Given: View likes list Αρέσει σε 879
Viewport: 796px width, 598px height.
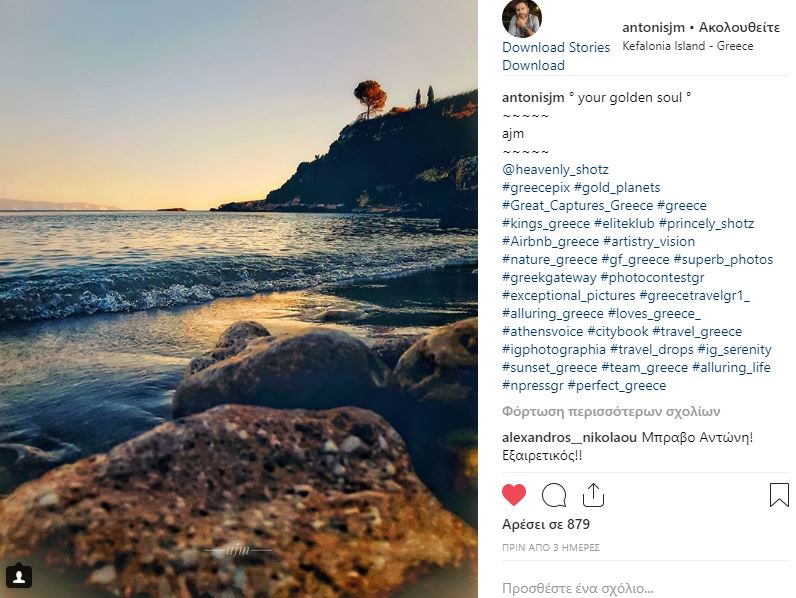Looking at the screenshot, I should [546, 524].
